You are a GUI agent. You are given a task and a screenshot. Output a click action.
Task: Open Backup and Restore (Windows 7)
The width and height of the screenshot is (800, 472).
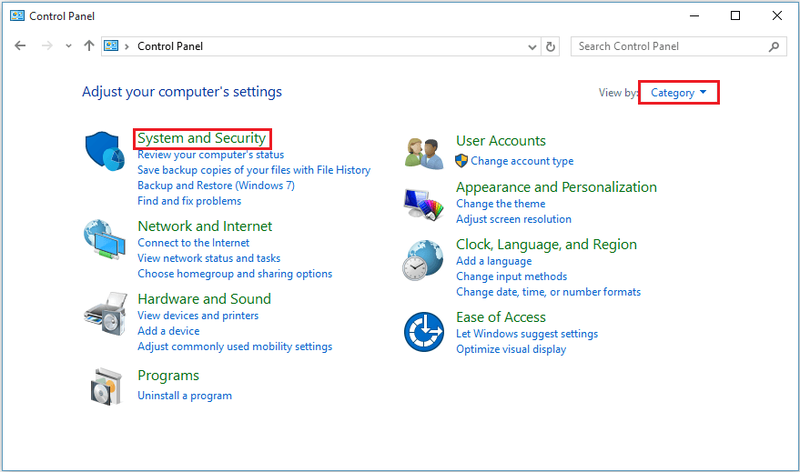tap(216, 185)
